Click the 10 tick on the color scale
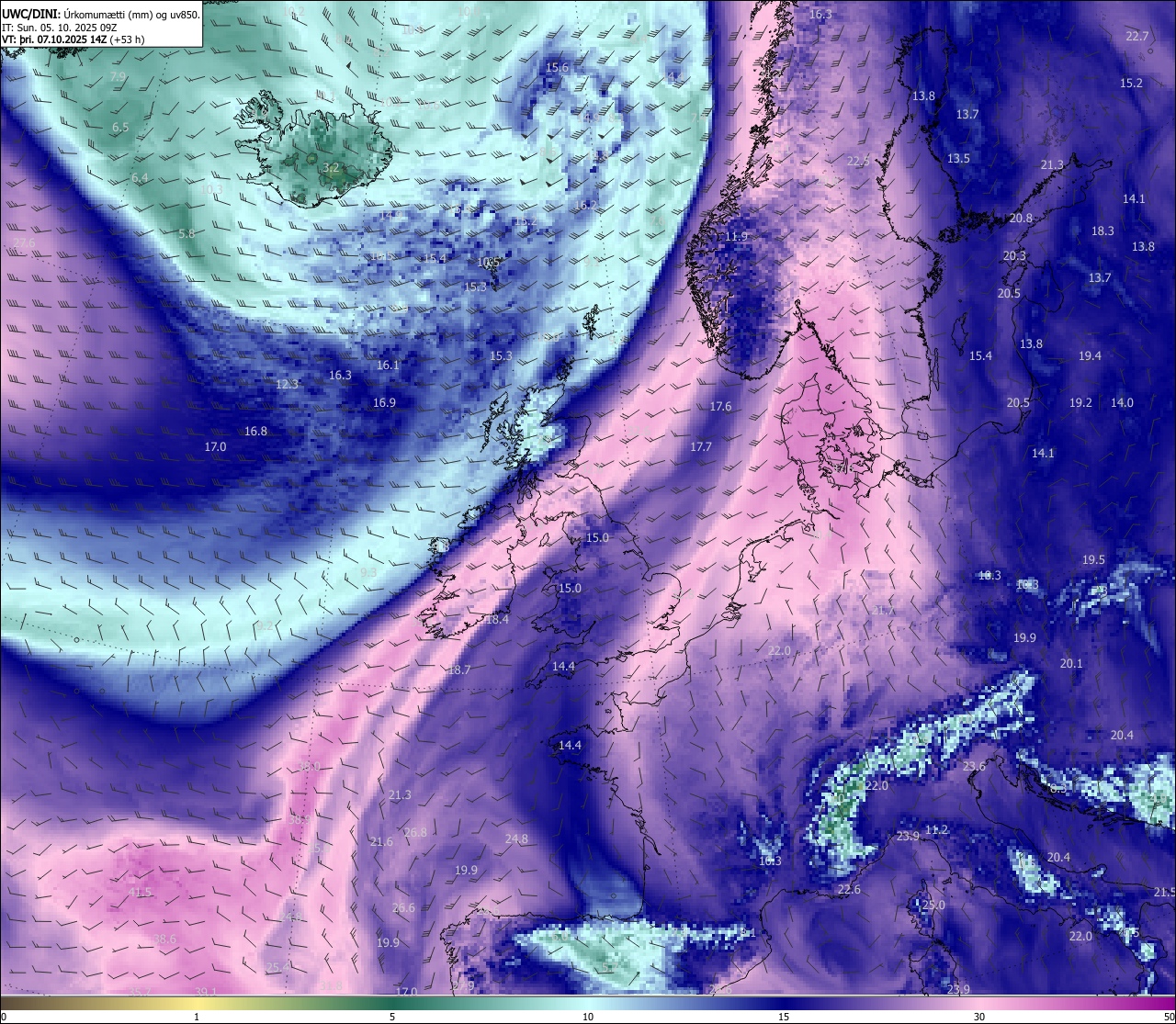Viewport: 1176px width, 1024px height. tap(588, 1017)
